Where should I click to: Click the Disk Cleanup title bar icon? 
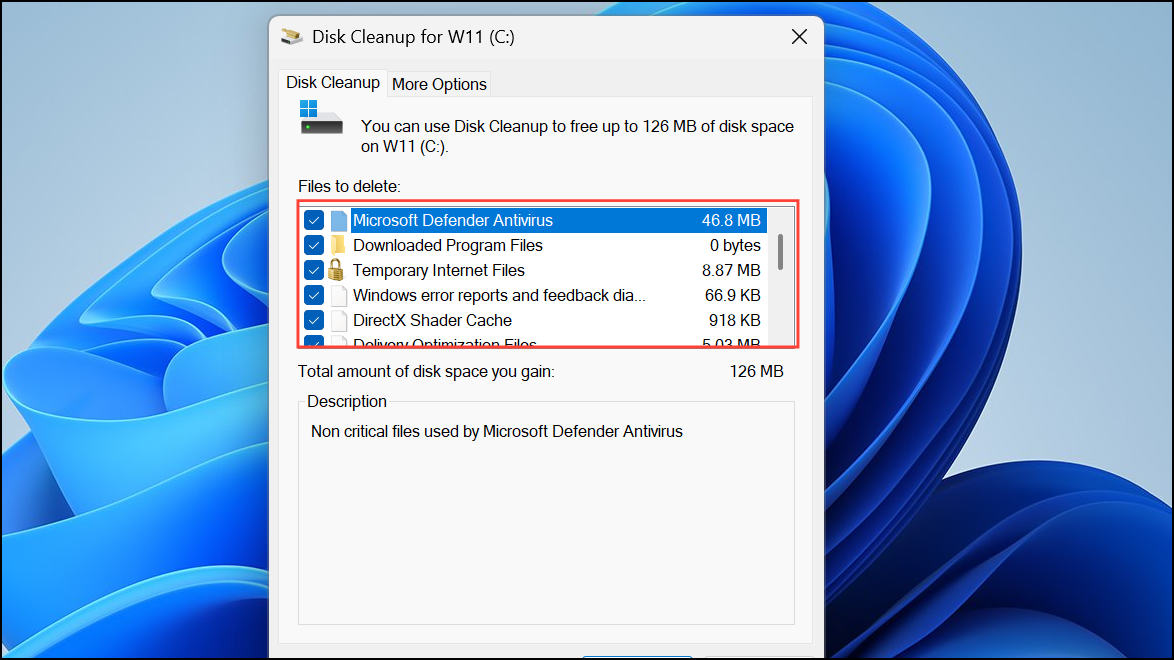(x=291, y=37)
